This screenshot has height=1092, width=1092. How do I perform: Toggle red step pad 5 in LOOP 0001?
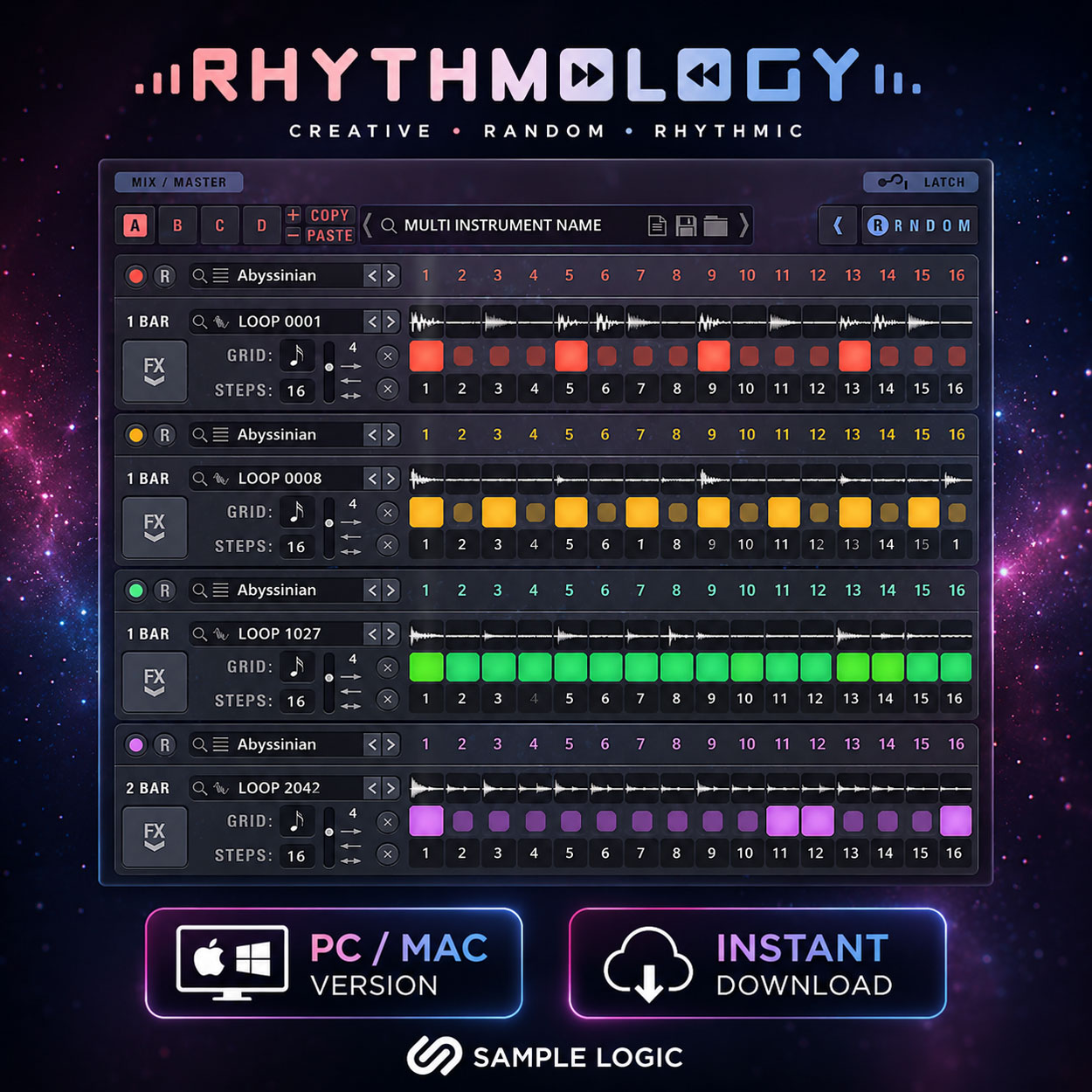click(x=570, y=356)
